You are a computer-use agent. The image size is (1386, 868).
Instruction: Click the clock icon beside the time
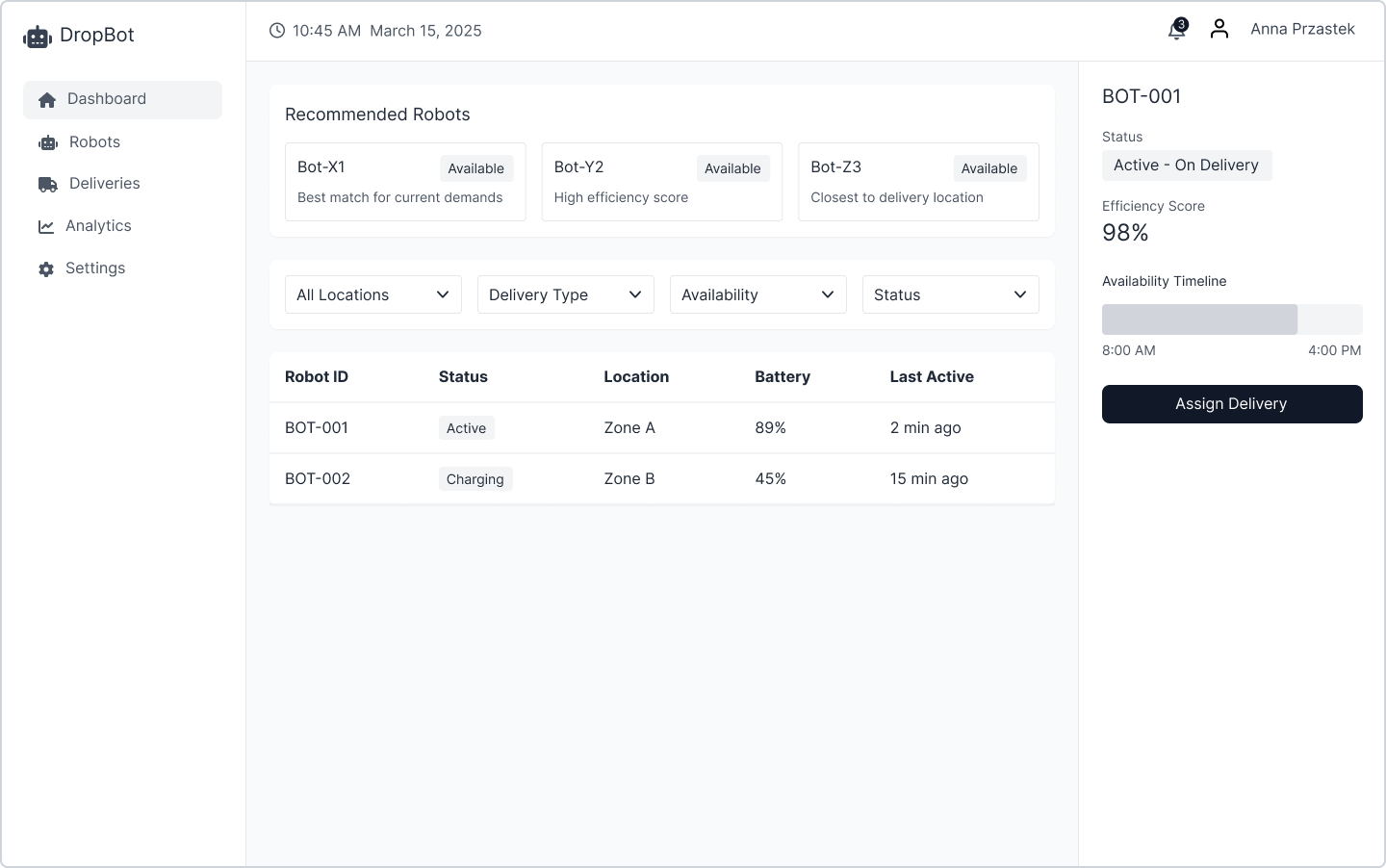point(277,31)
